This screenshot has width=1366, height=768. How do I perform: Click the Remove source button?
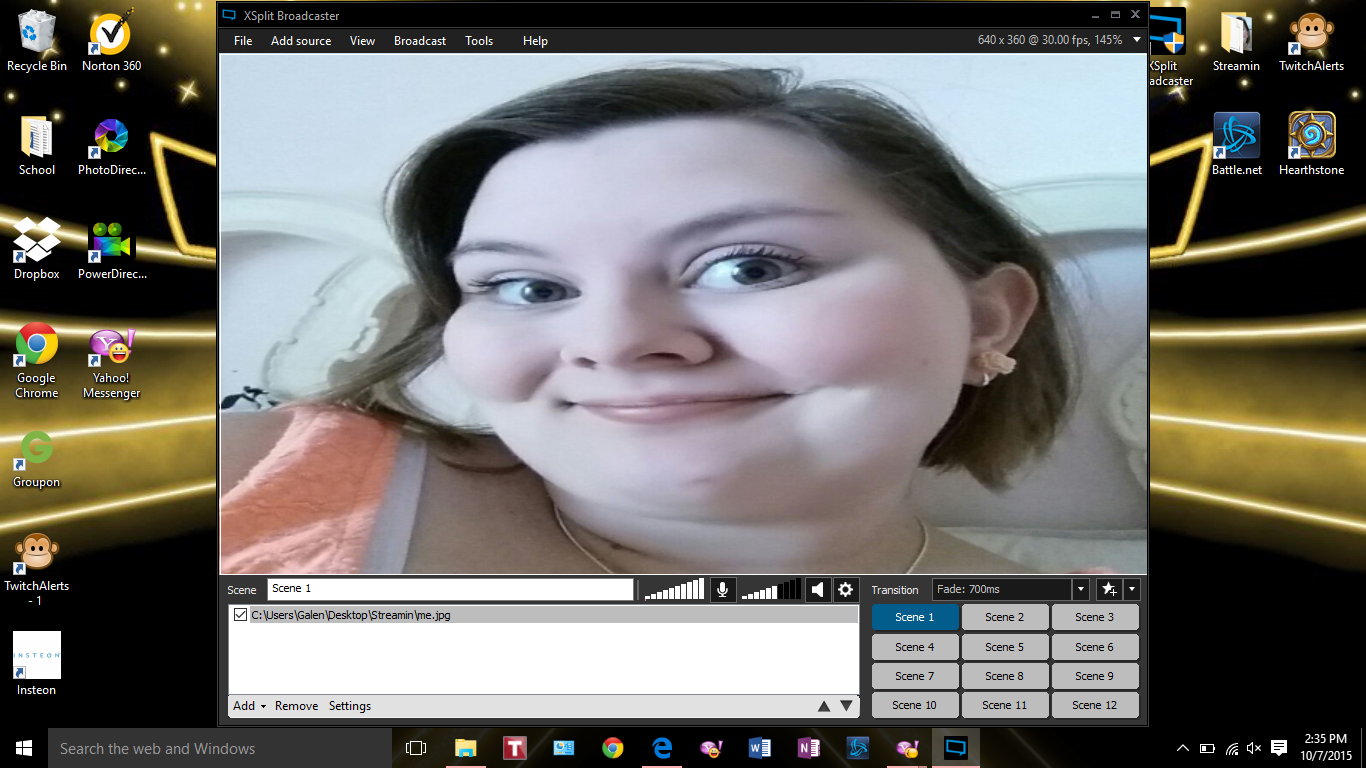click(296, 705)
